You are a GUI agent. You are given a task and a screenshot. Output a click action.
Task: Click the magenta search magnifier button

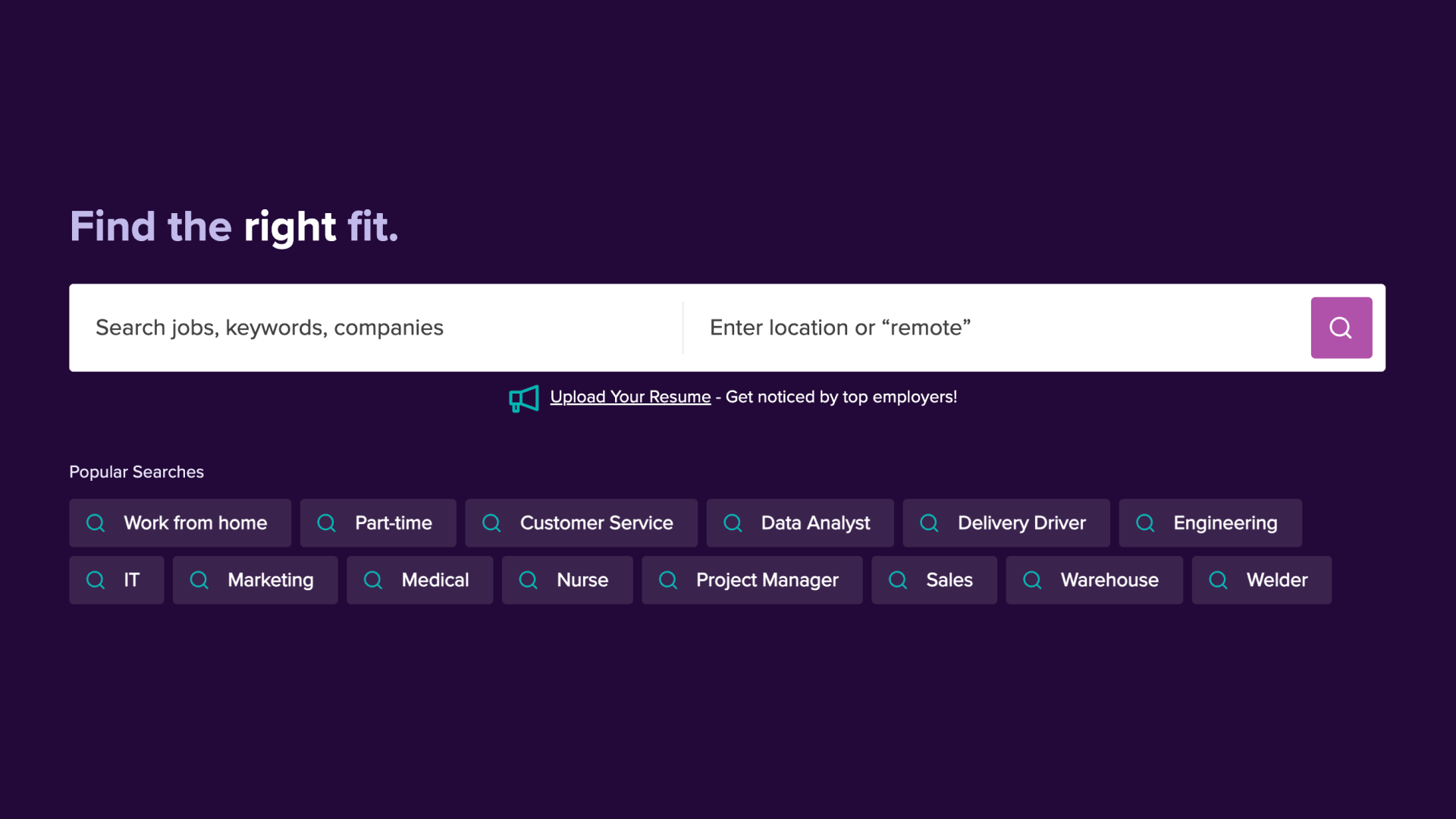(1341, 328)
